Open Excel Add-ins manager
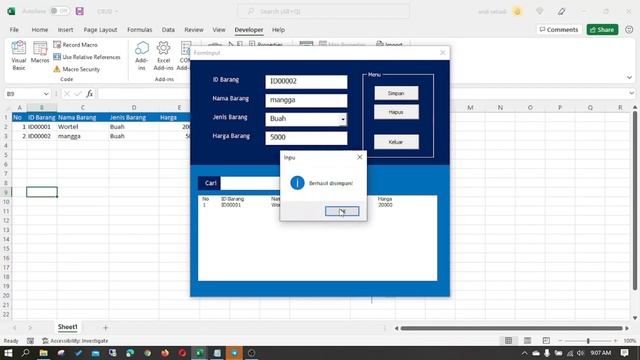This screenshot has height=360, width=640. pyautogui.click(x=163, y=56)
